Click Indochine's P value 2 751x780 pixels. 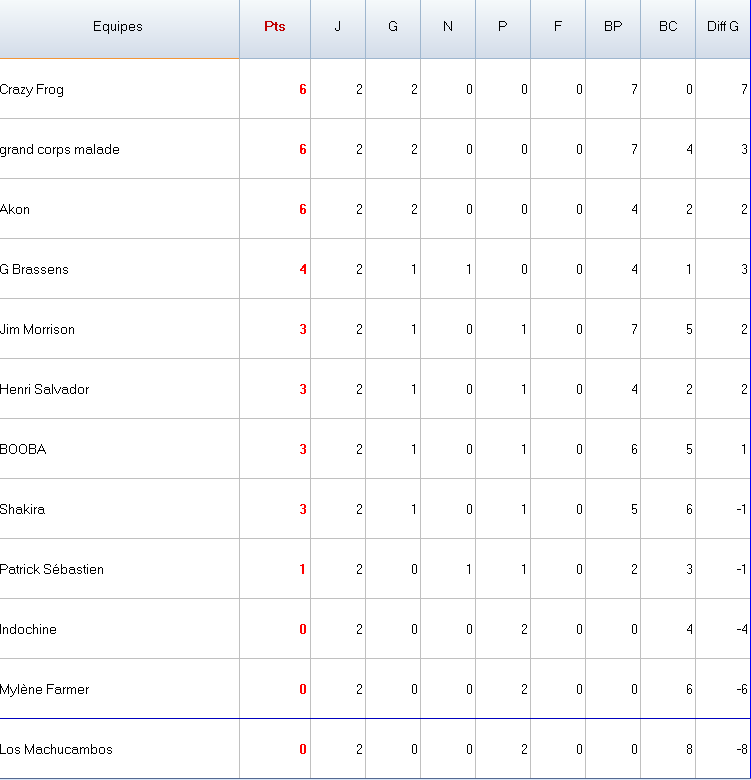524,630
